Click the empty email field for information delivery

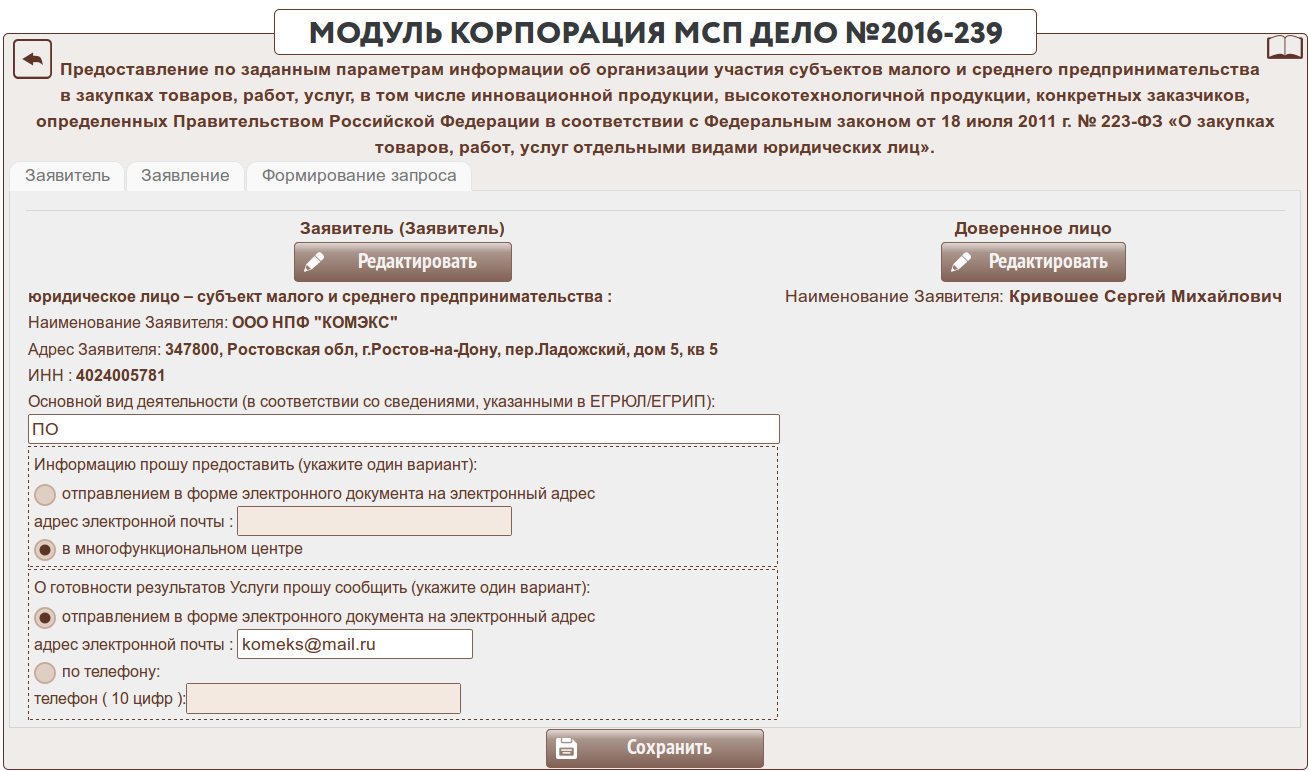coord(374,521)
